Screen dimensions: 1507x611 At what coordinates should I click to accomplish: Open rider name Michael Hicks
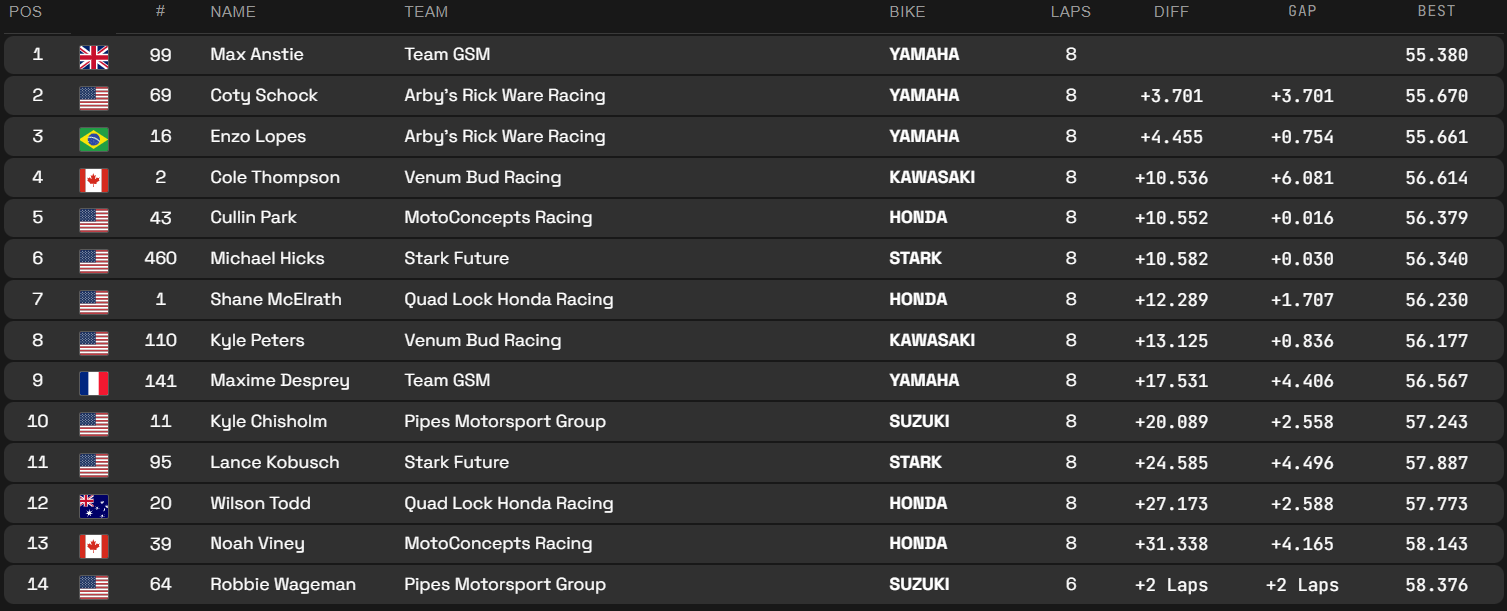pos(267,258)
